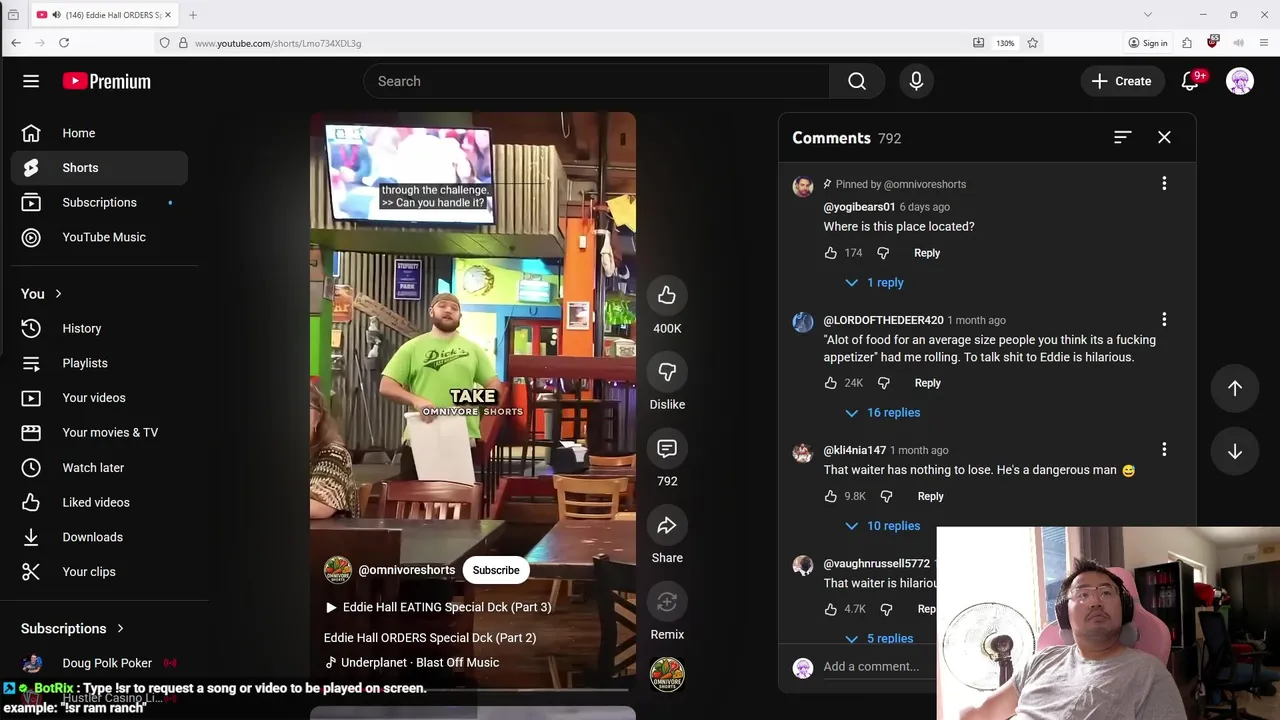This screenshot has height=720, width=1280.
Task: Start voice search with microphone icon
Action: [x=916, y=81]
